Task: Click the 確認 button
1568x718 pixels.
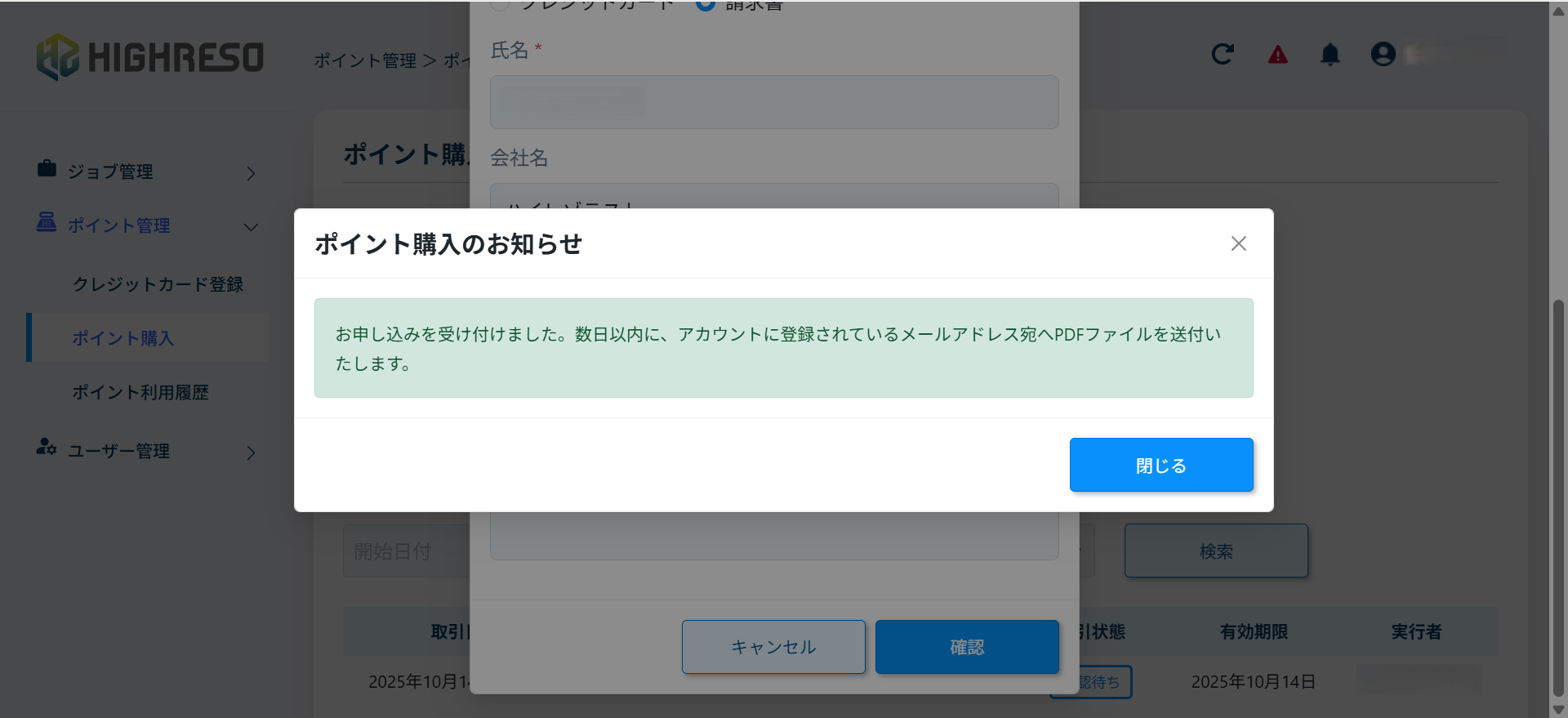Action: (967, 647)
